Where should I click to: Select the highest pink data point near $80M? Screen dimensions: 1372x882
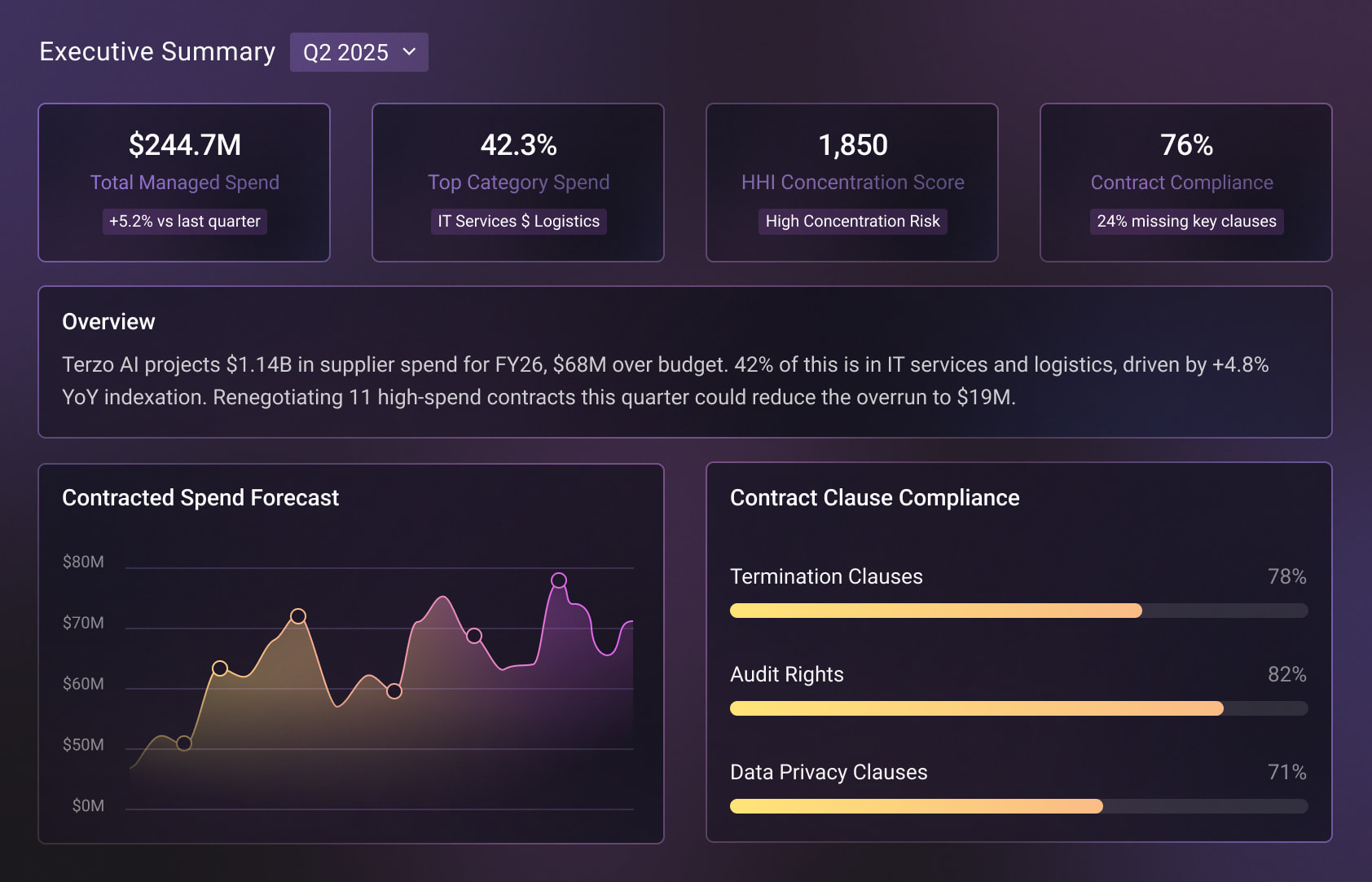(559, 580)
